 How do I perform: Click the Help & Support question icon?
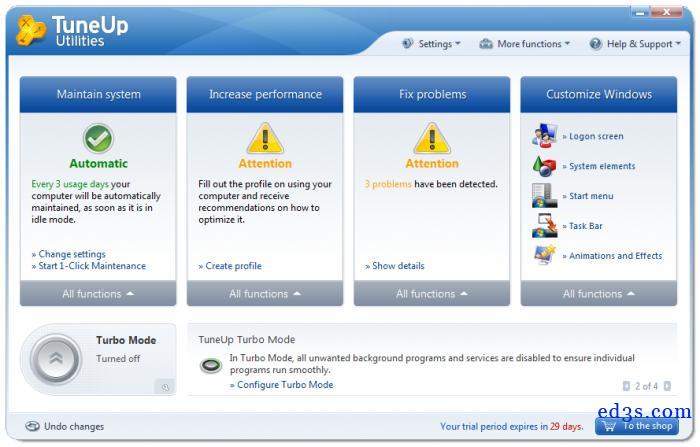(x=596, y=44)
